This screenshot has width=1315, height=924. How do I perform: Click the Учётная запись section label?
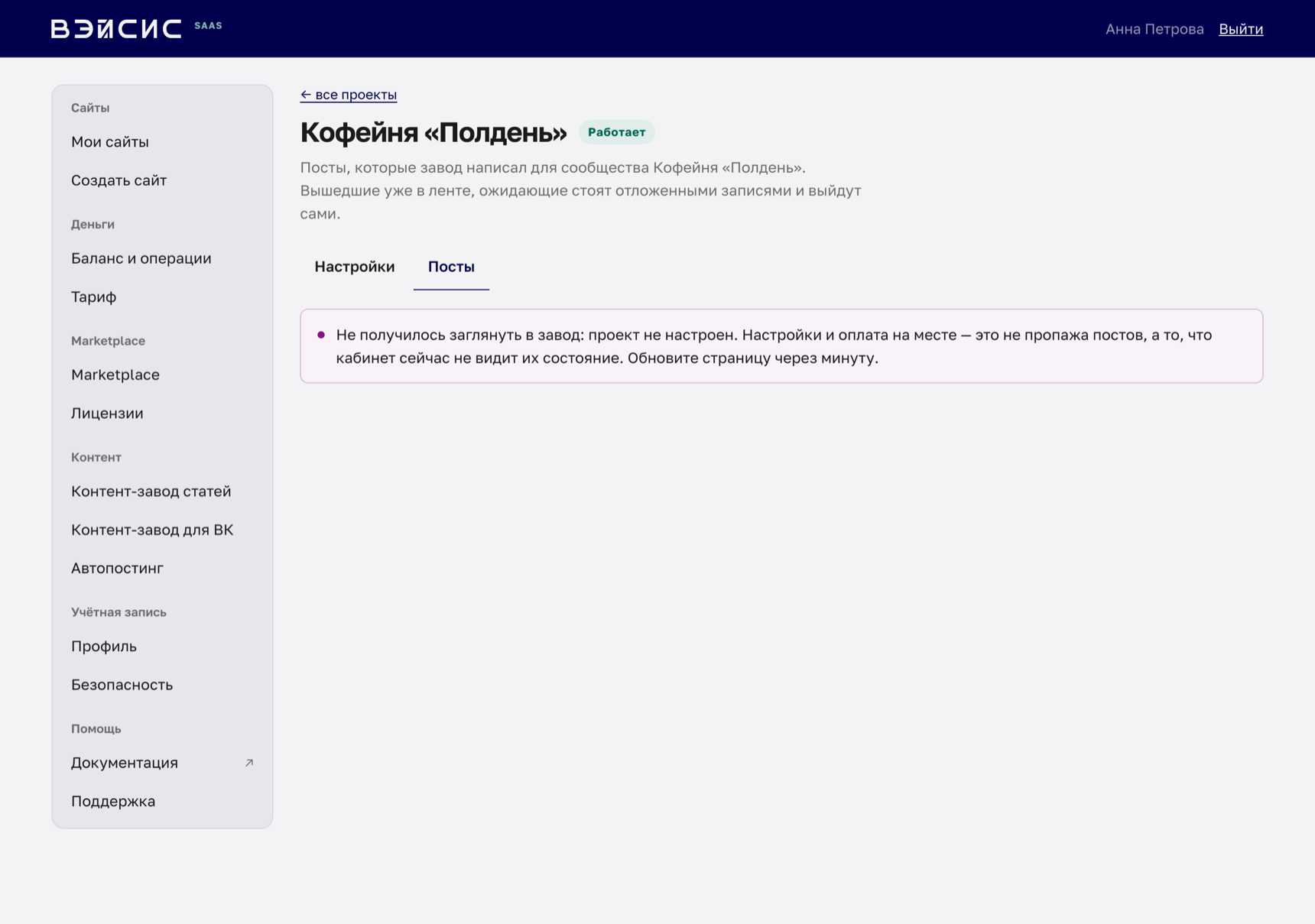[x=119, y=612]
